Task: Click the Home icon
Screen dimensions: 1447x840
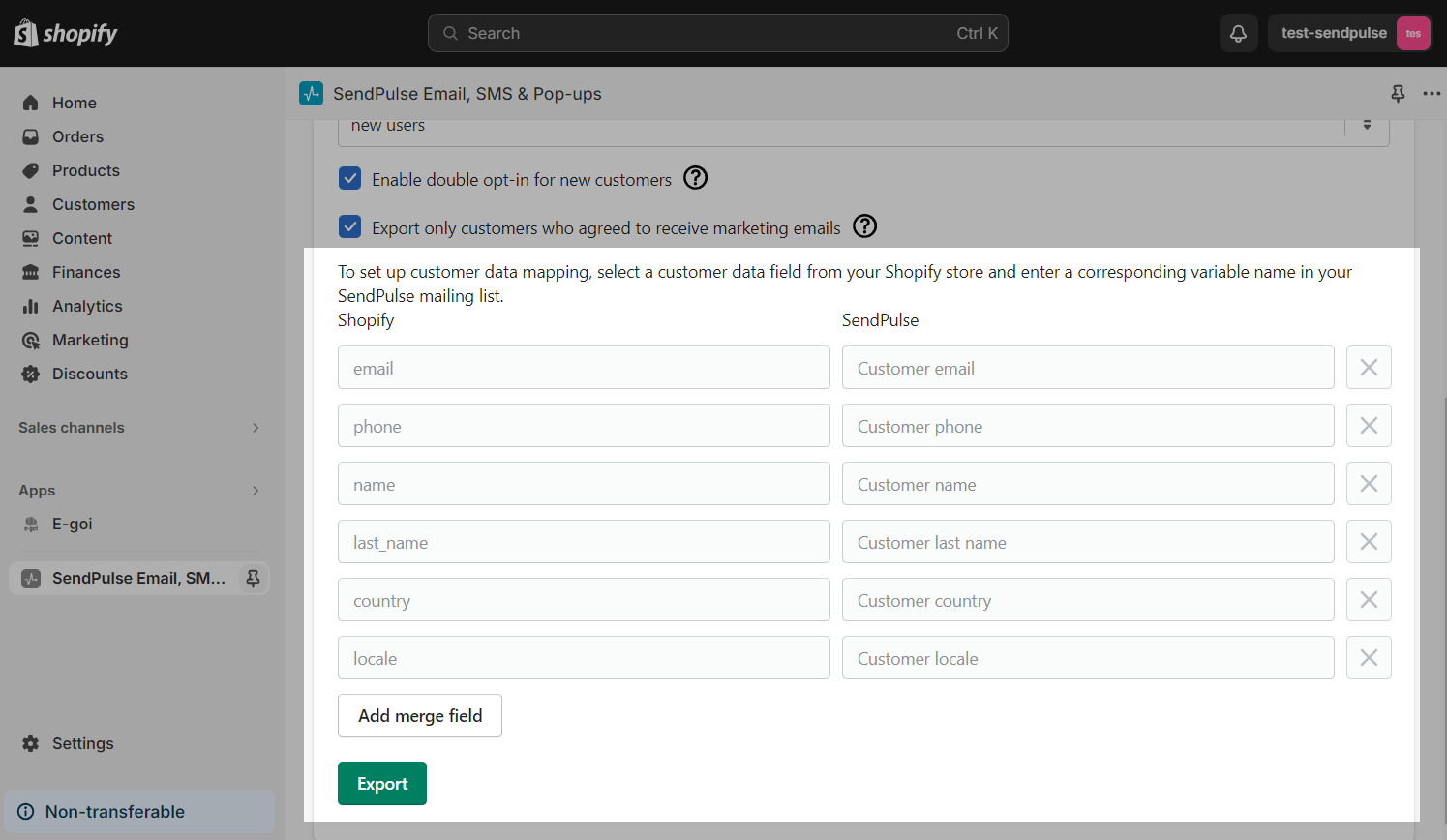Action: (x=31, y=103)
